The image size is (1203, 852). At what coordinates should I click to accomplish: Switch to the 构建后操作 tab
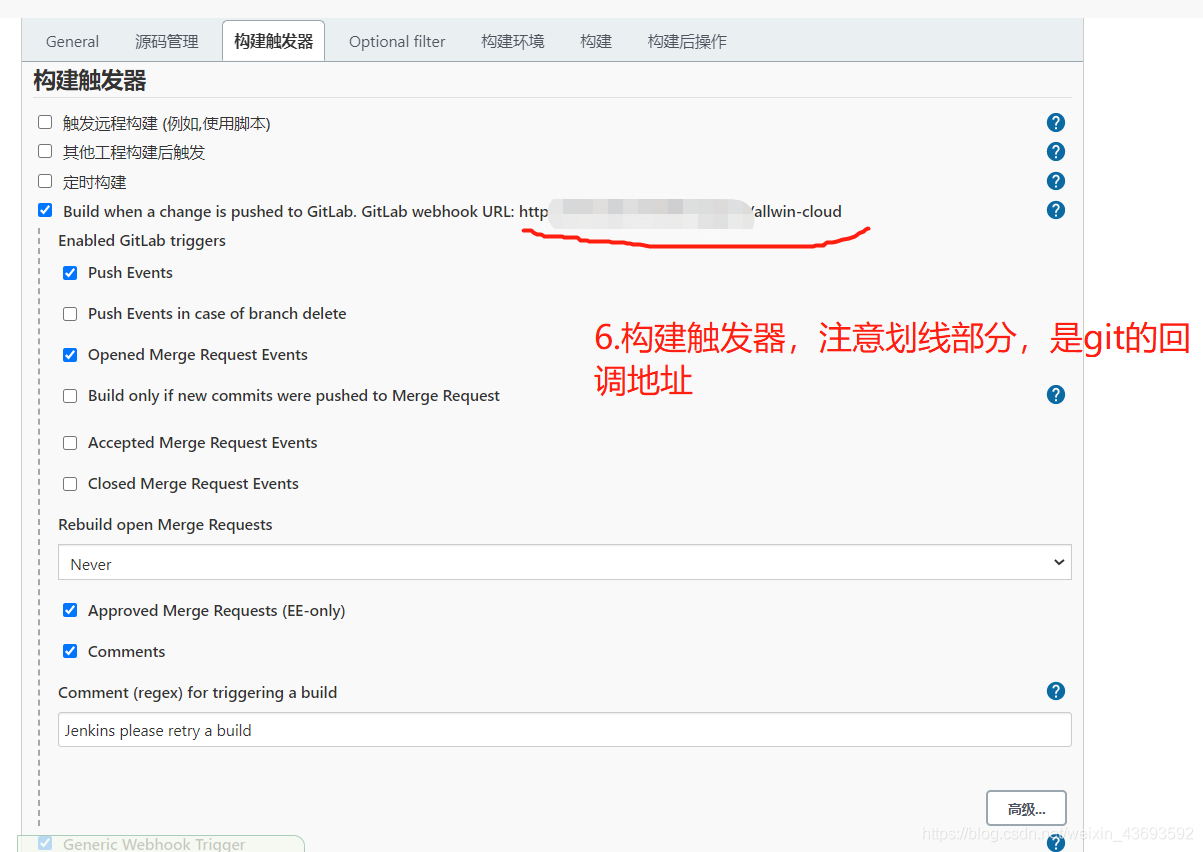click(687, 41)
